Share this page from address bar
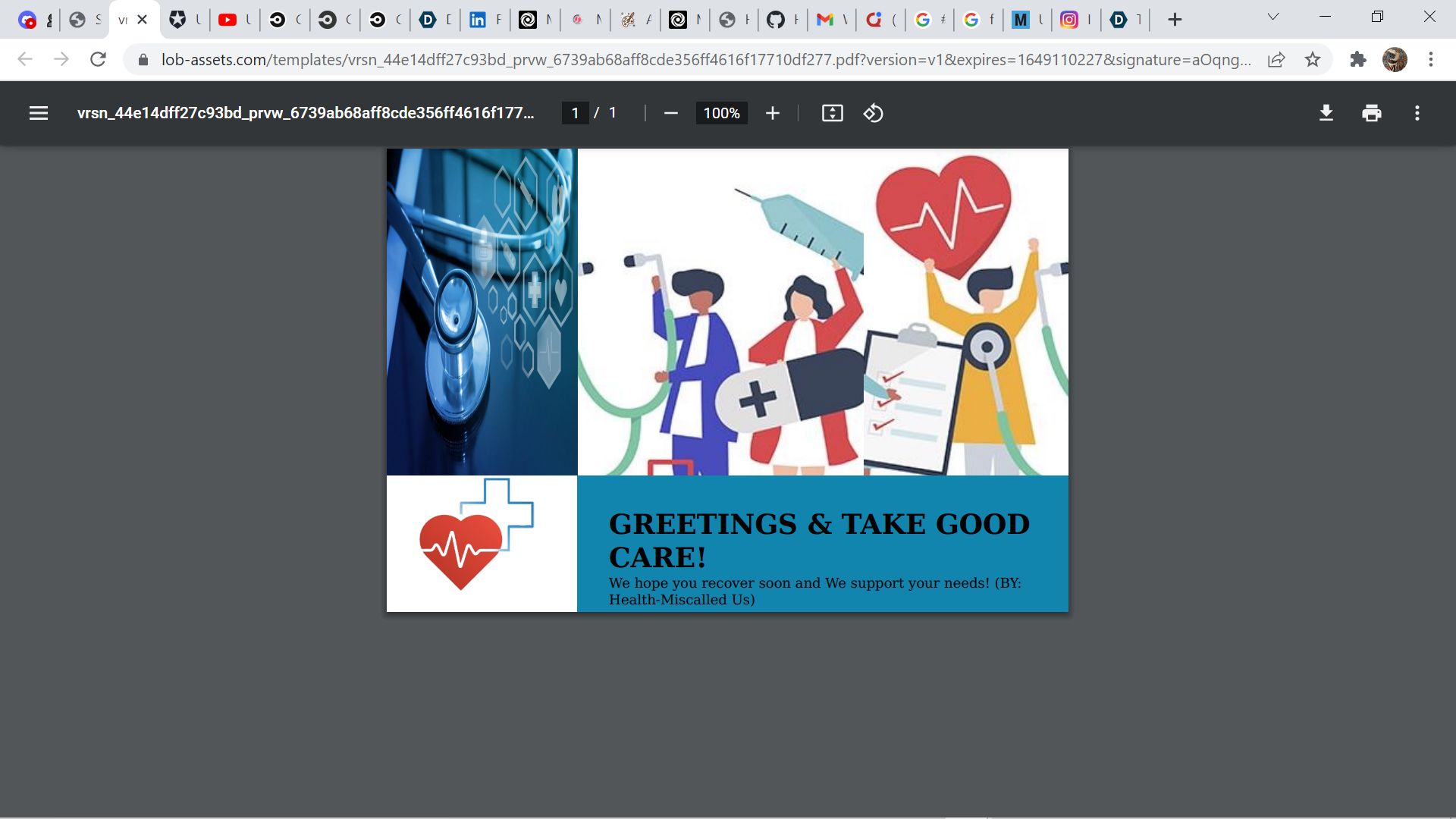The image size is (1456, 819). pos(1276,59)
